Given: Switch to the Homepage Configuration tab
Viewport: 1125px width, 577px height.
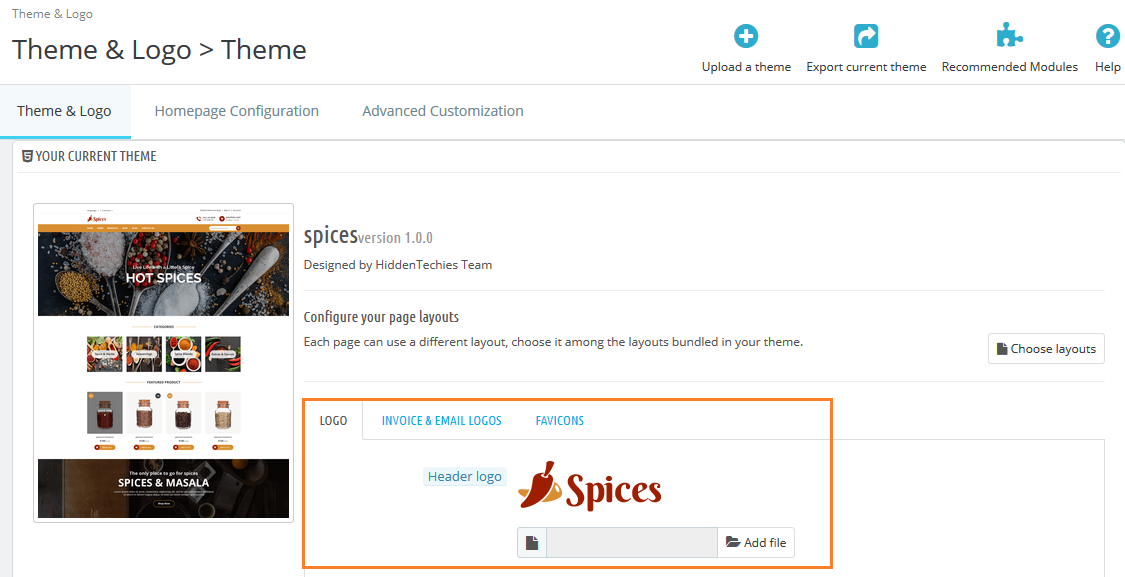Looking at the screenshot, I should 236,110.
